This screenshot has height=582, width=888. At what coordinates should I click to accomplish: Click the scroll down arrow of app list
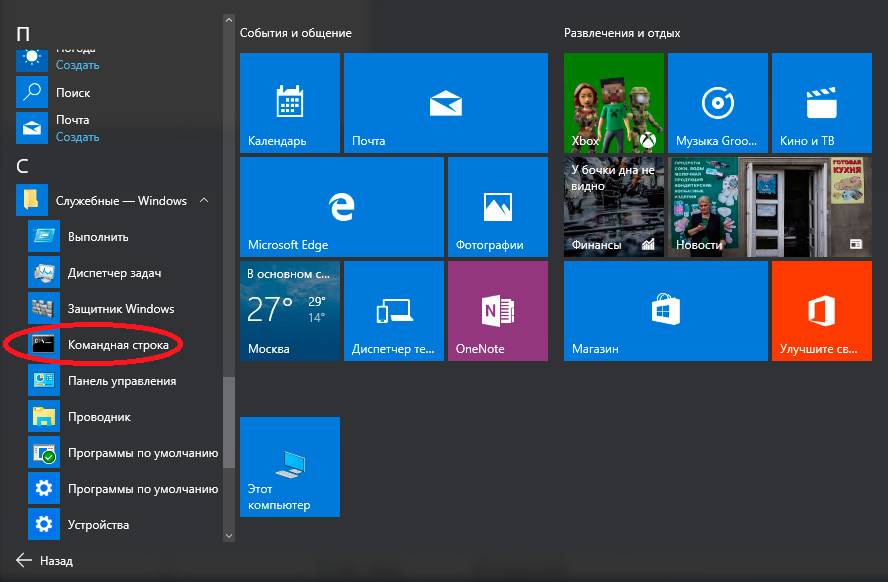point(229,536)
